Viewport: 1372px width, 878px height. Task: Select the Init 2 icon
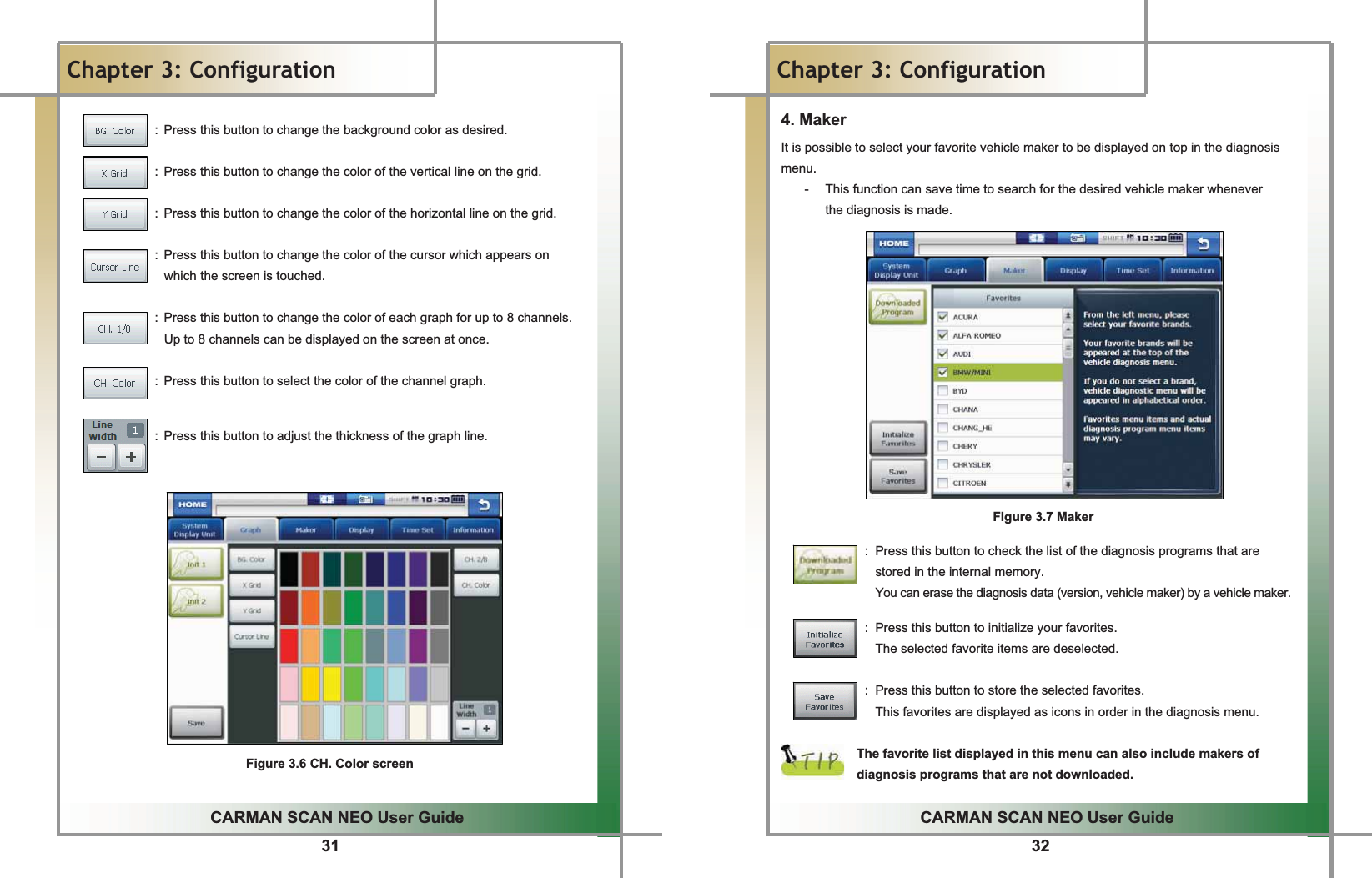pyautogui.click(x=196, y=600)
